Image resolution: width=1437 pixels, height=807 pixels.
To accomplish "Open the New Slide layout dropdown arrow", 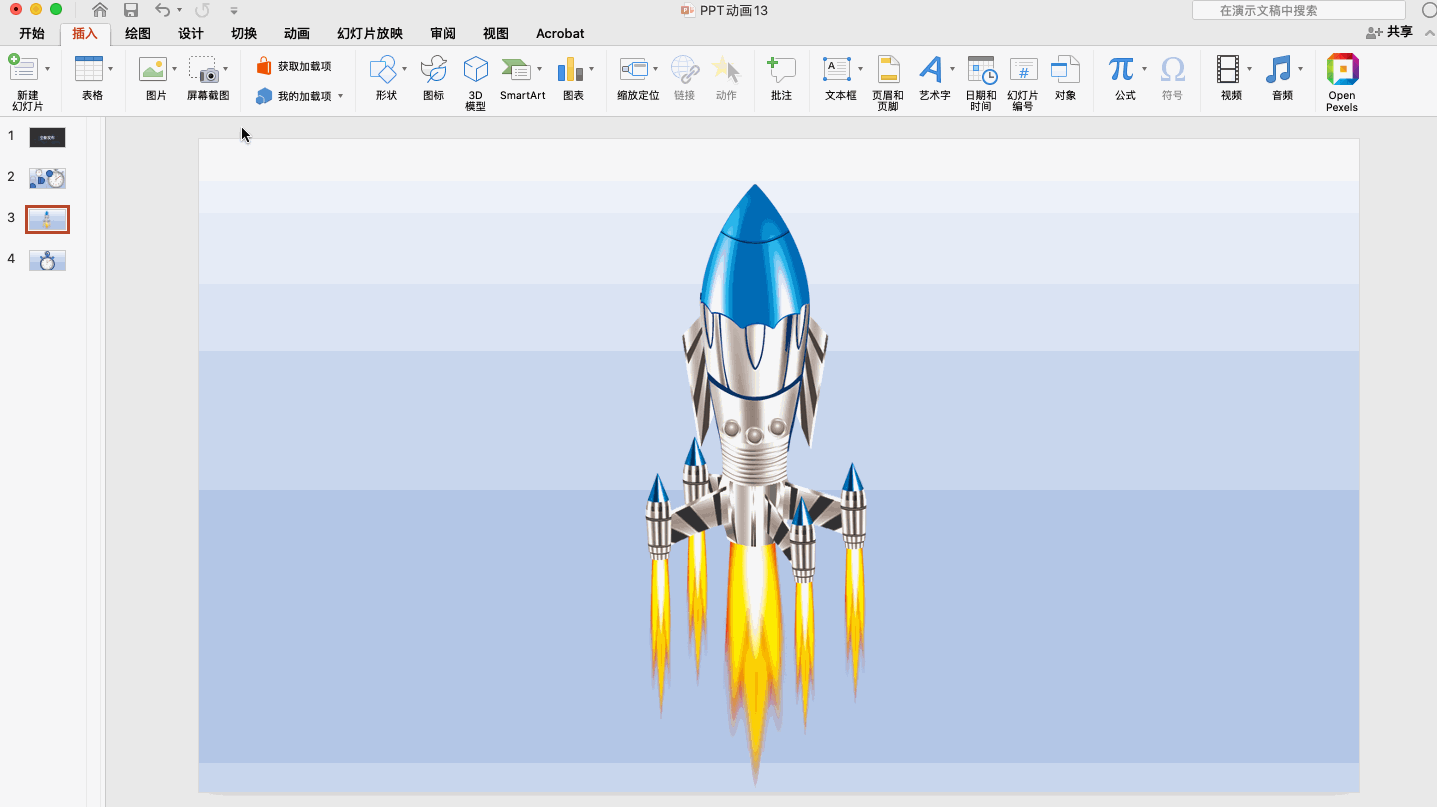I will coord(47,69).
